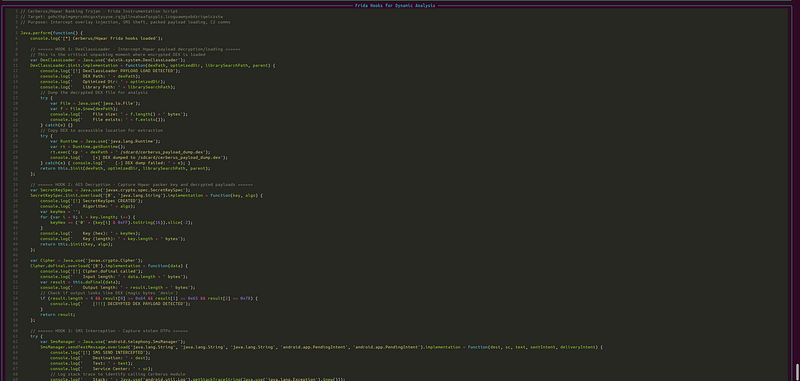Click the "rt.exec('cp '" line
This screenshot has width=800, height=381.
[130, 151]
